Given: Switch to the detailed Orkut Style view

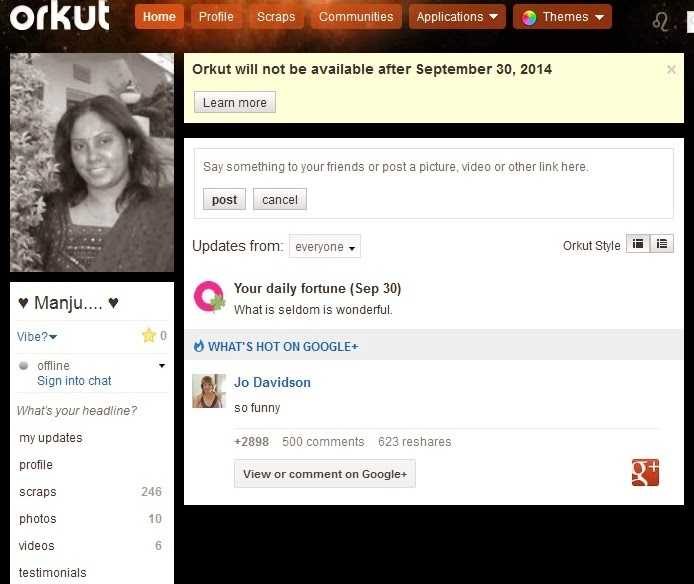Looking at the screenshot, I should pos(638,244).
